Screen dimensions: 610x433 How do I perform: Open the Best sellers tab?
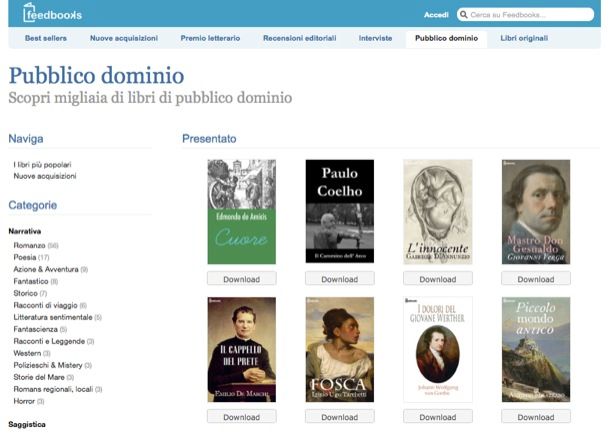[x=46, y=38]
